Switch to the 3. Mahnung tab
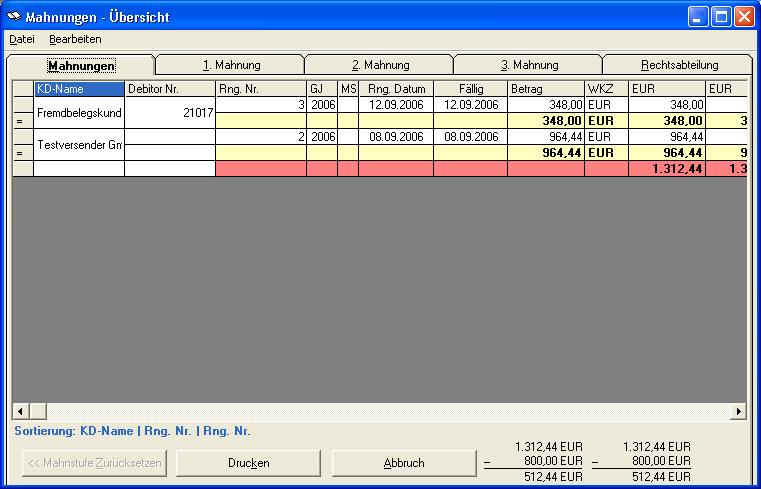This screenshot has width=761, height=489. (x=529, y=65)
